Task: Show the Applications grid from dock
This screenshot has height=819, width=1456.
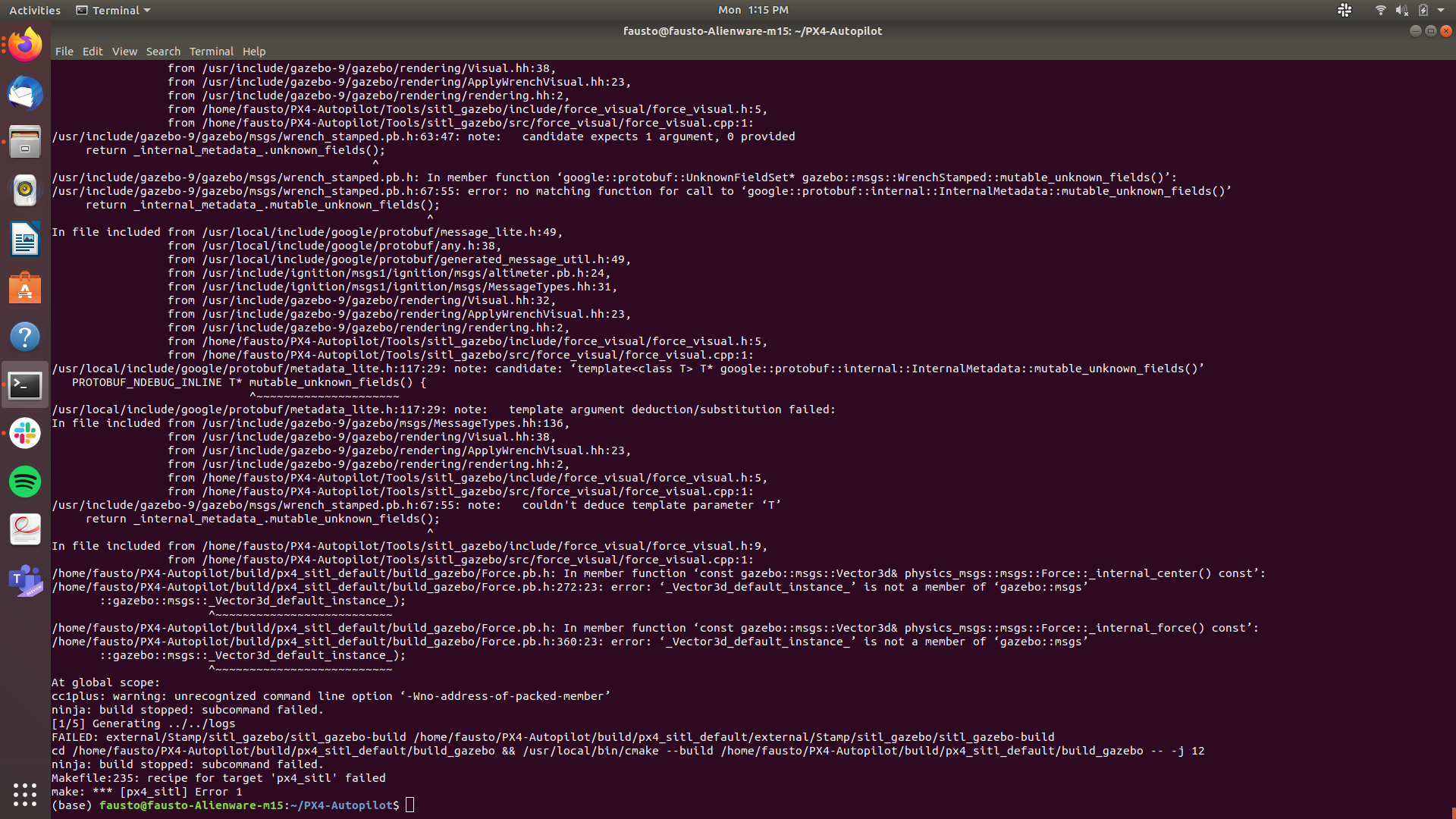Action: click(x=25, y=795)
